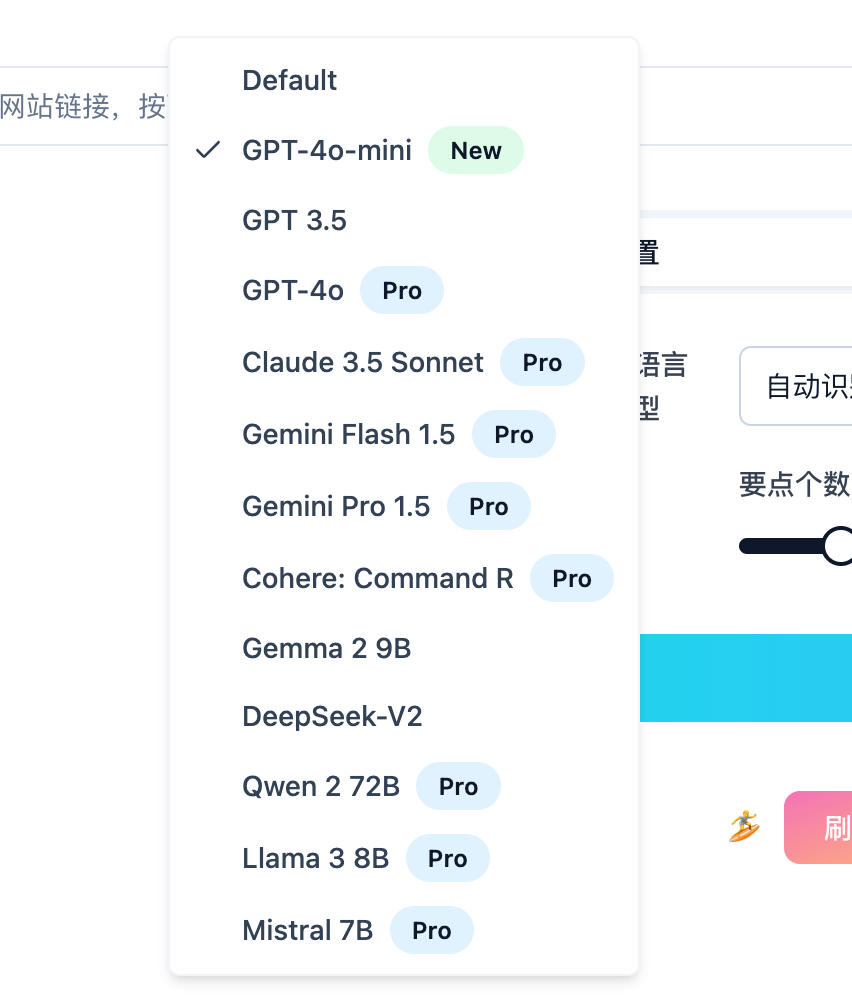
Task: Choose the Gemma 2 9B model
Action: click(x=326, y=649)
